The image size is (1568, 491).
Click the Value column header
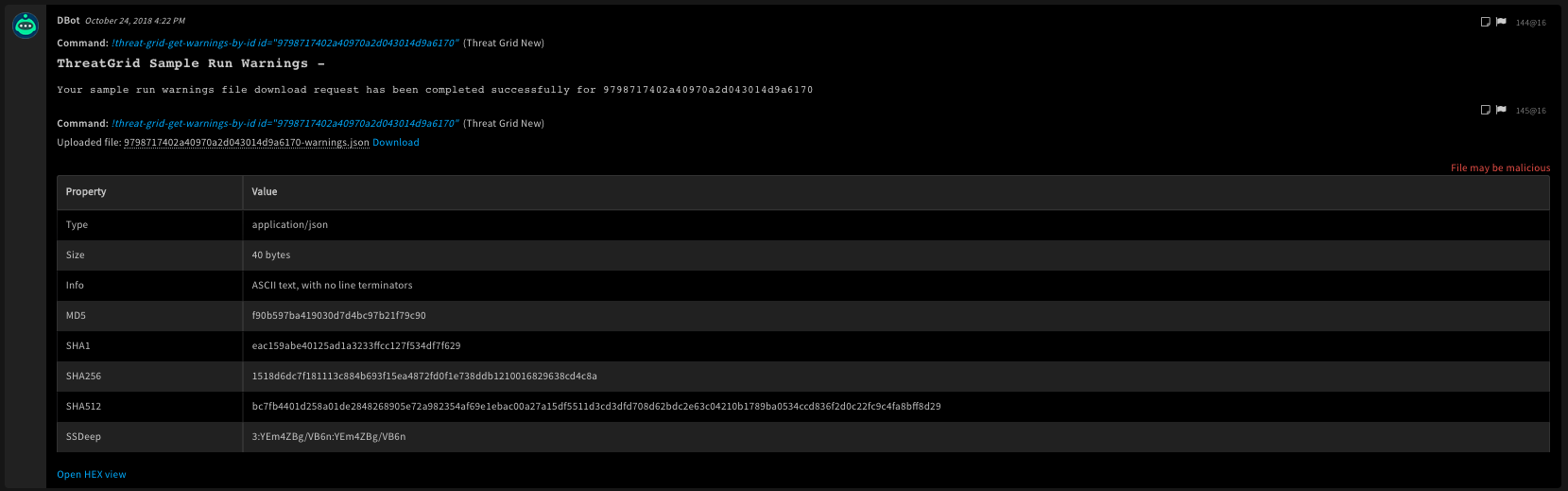click(265, 192)
